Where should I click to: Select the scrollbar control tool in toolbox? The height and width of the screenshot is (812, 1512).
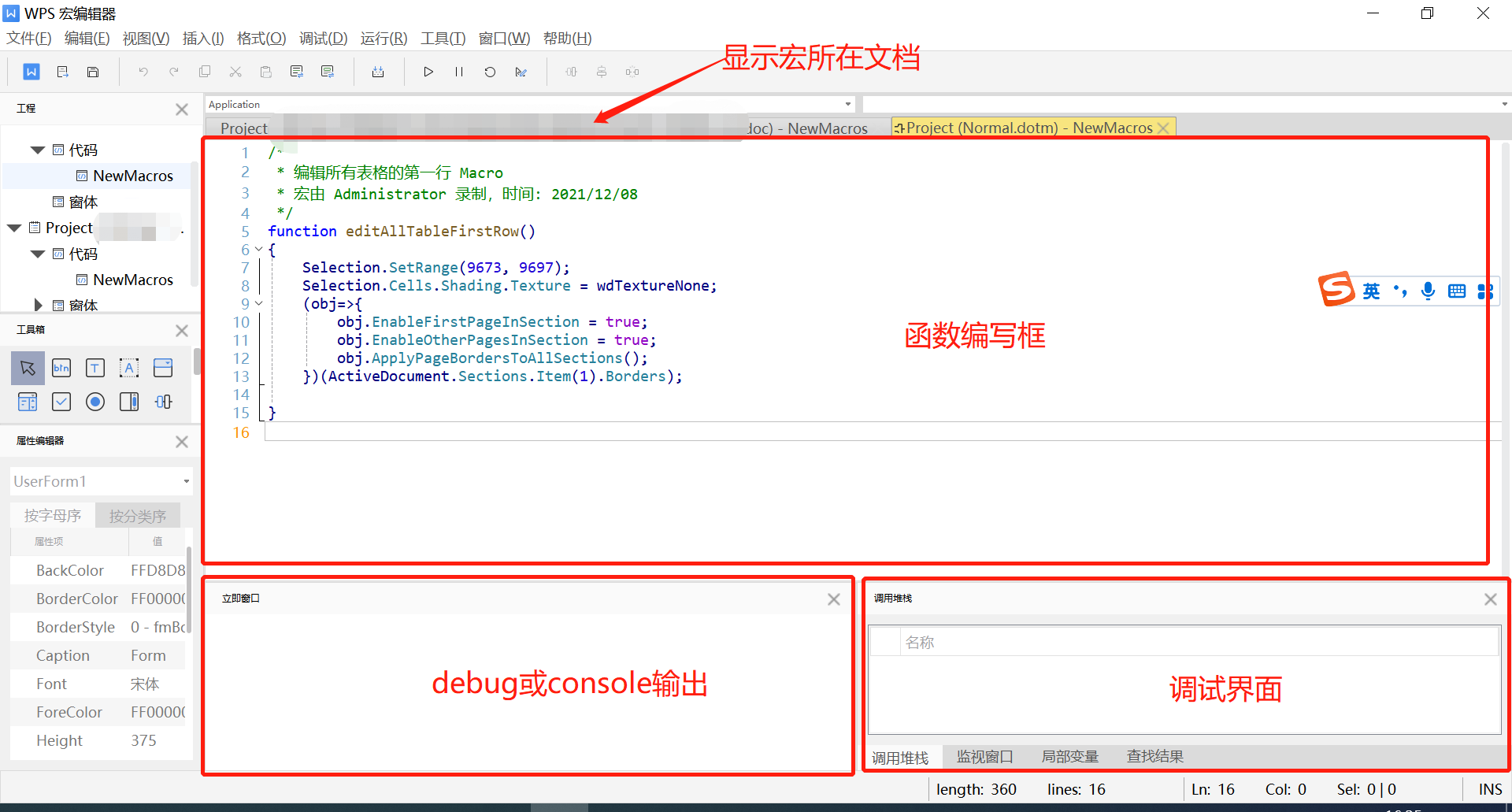tap(129, 402)
